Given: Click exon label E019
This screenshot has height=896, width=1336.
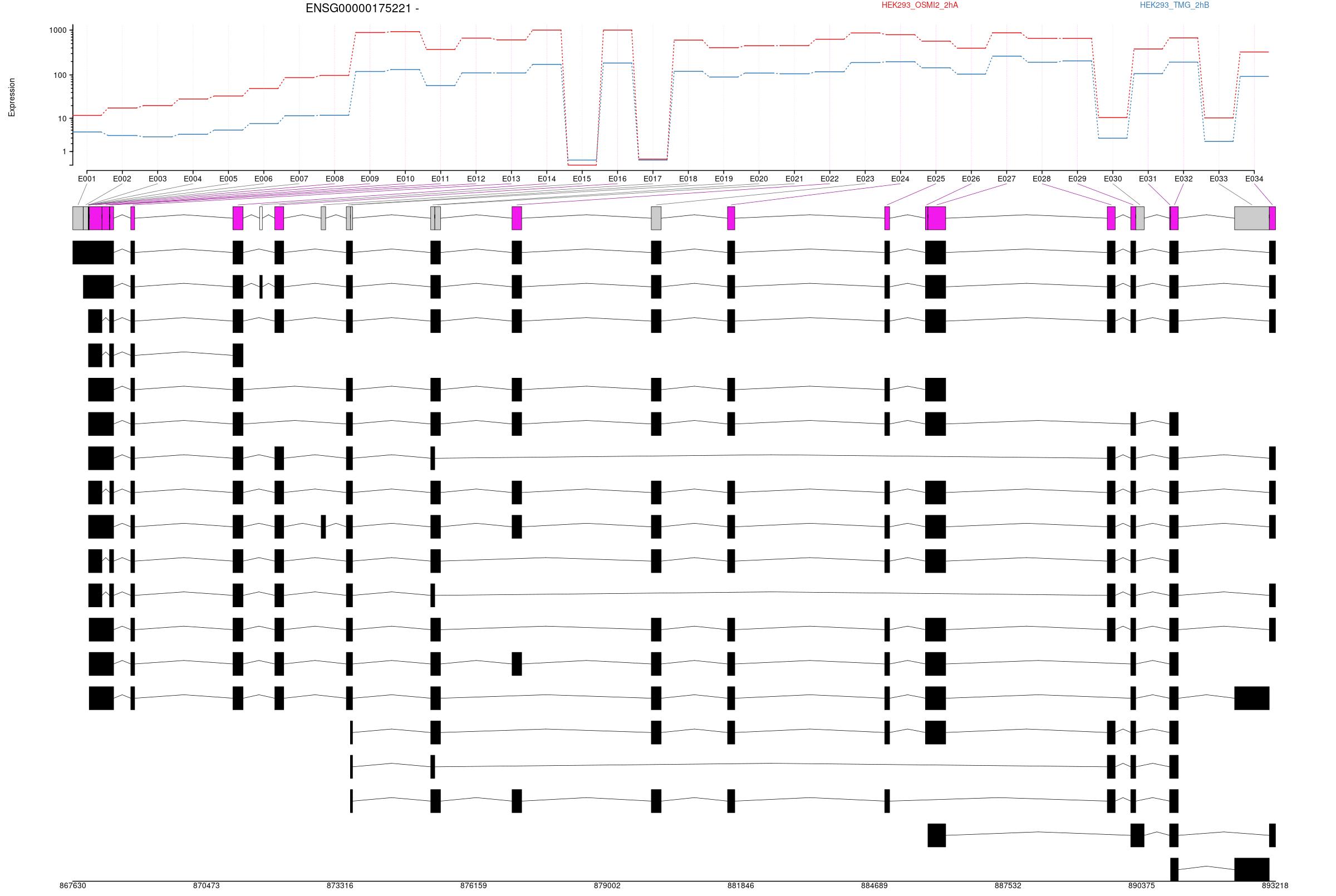Looking at the screenshot, I should pyautogui.click(x=724, y=179).
